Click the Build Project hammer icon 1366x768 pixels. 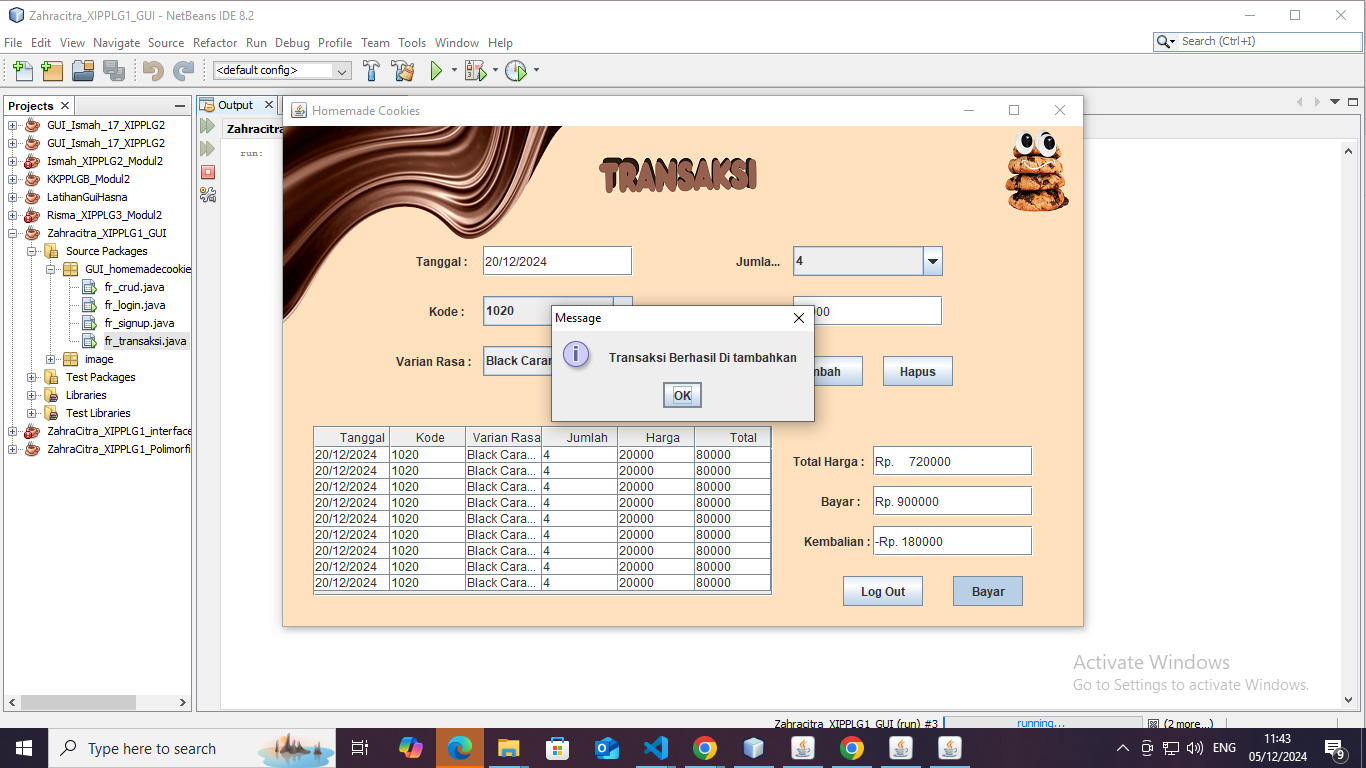tap(372, 71)
